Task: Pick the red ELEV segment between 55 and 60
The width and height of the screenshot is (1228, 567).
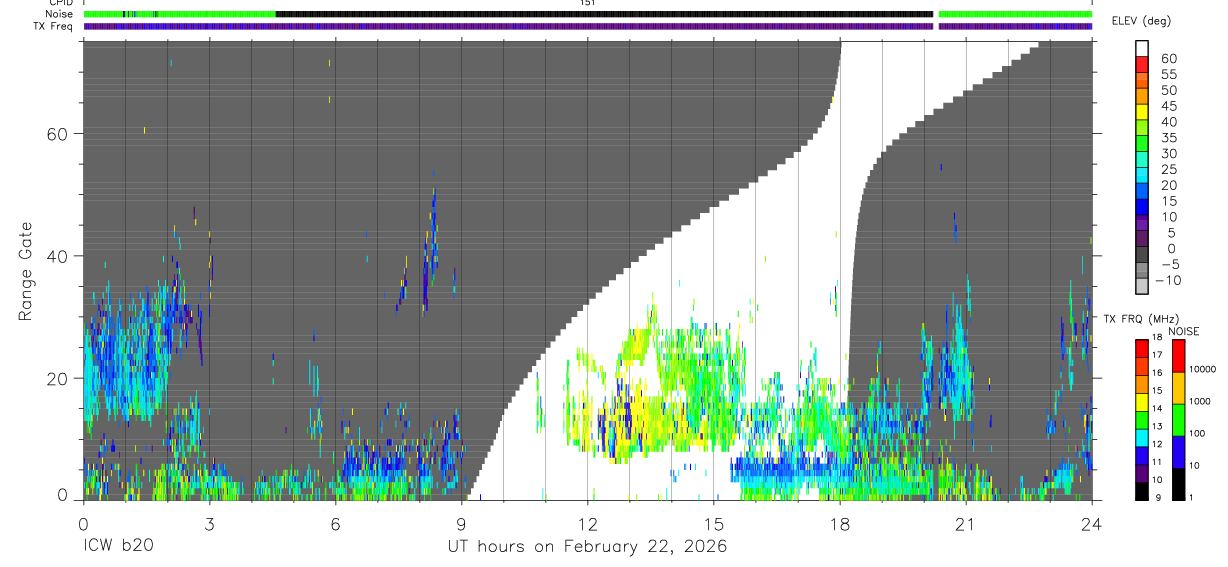Action: 1142,66
